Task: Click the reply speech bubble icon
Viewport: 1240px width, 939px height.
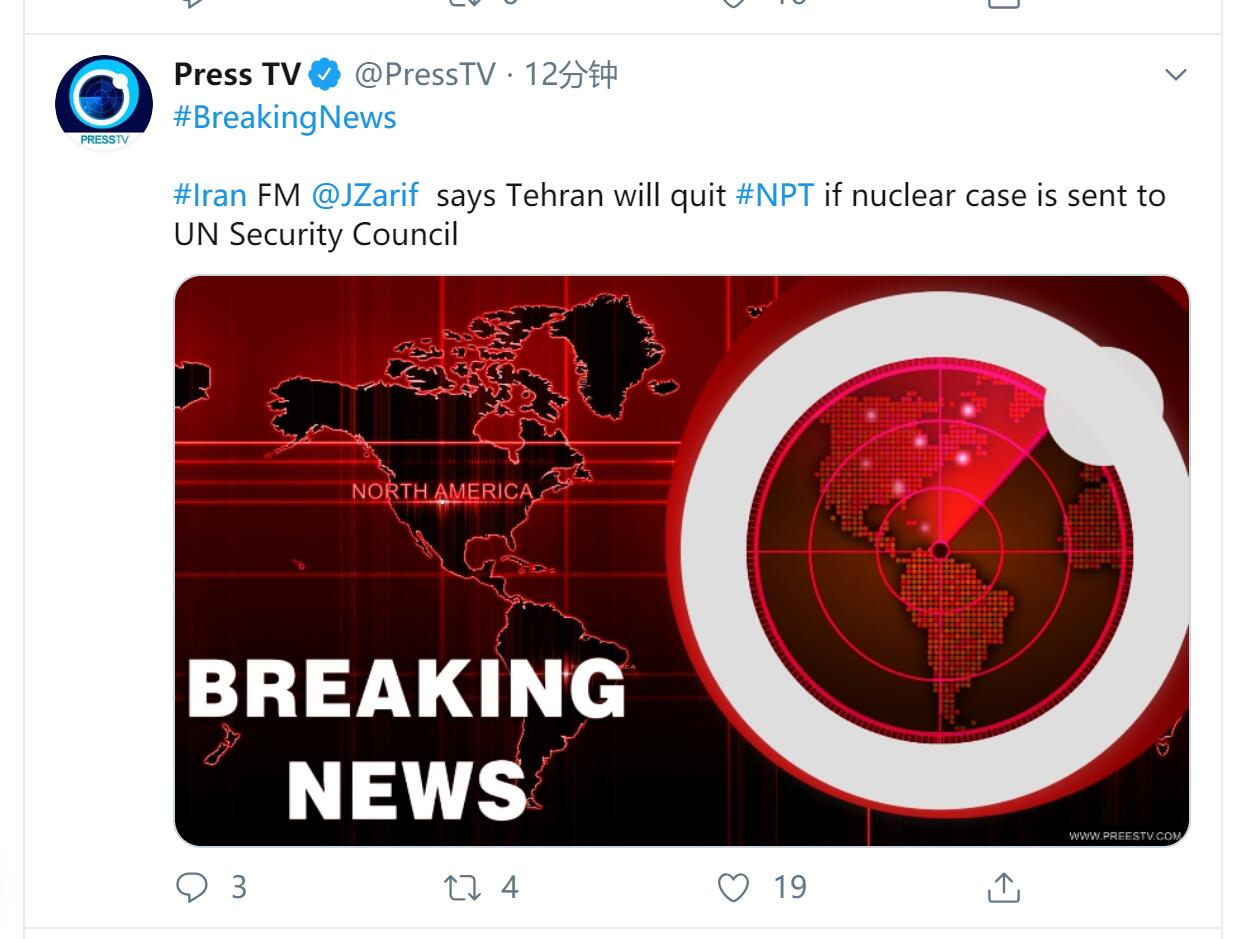Action: pos(191,887)
